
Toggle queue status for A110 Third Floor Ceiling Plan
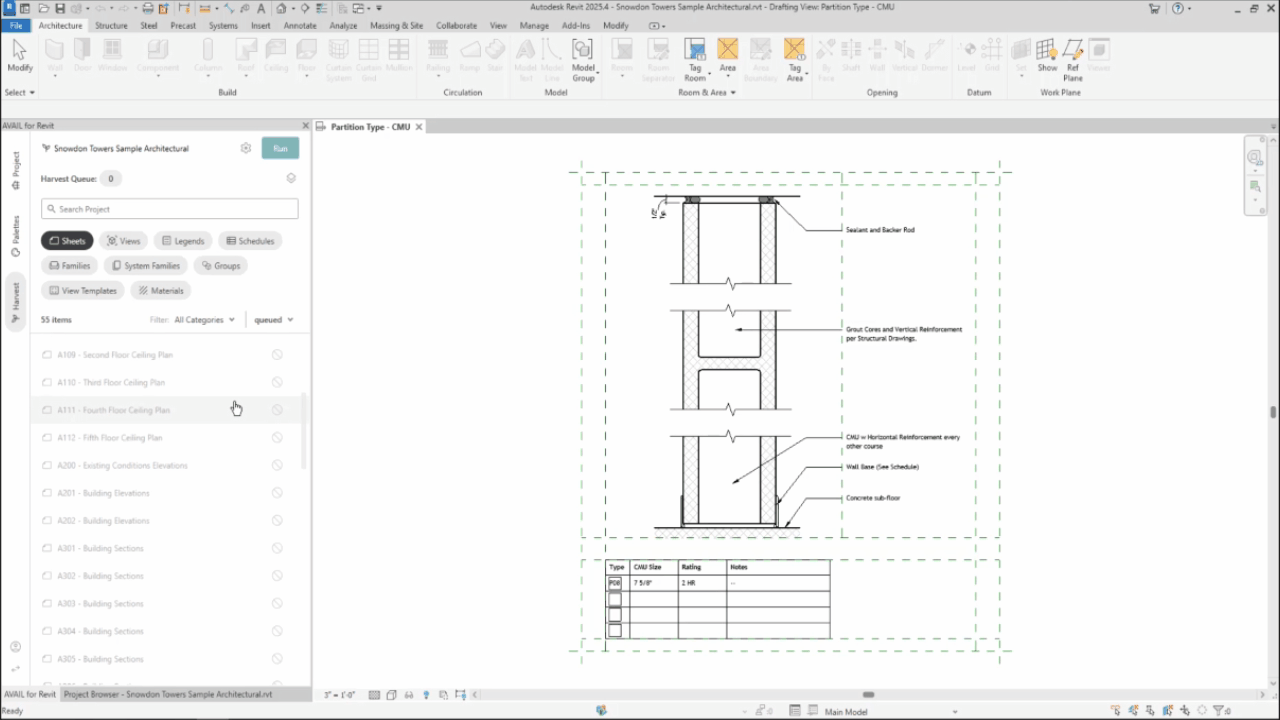(277, 382)
